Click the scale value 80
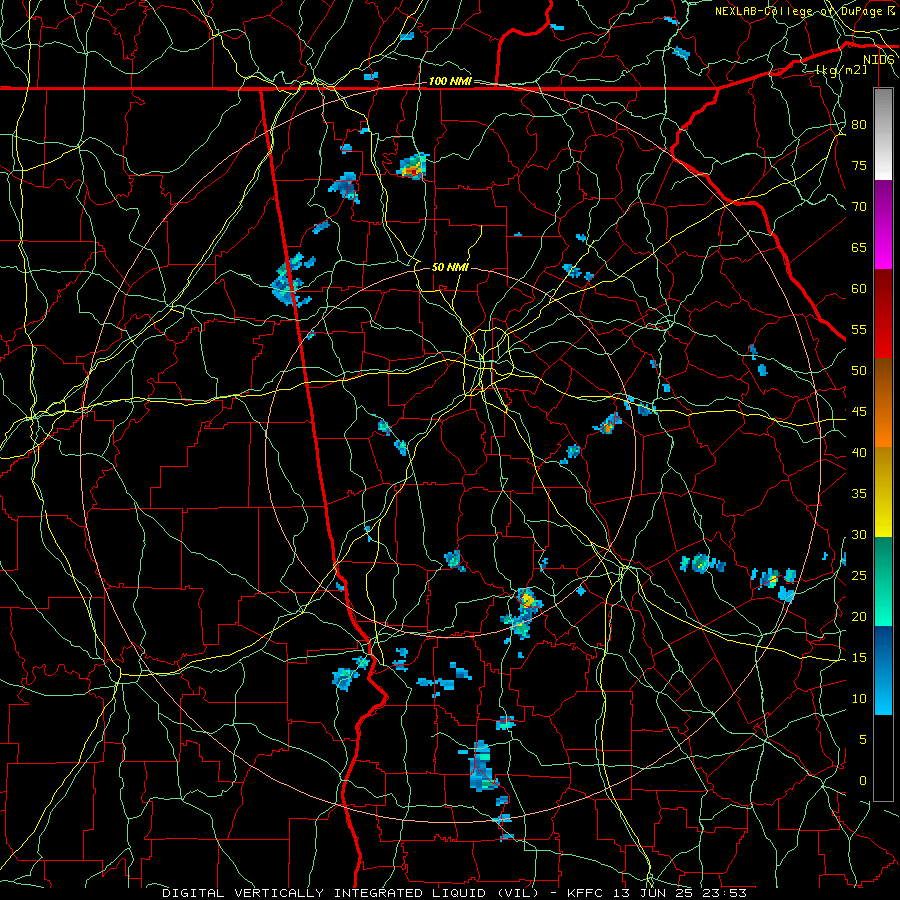The height and width of the screenshot is (900, 900). pyautogui.click(x=859, y=125)
